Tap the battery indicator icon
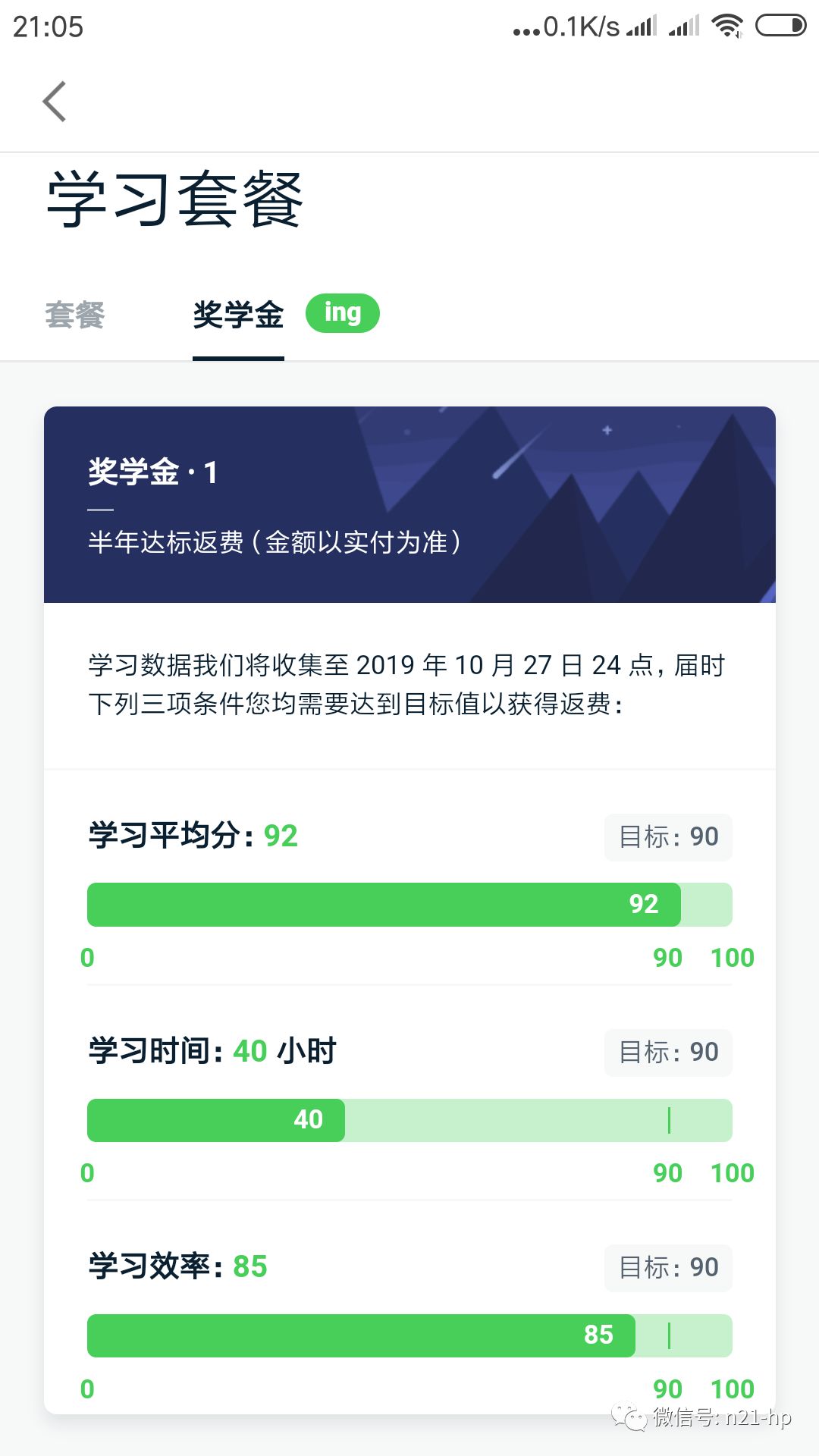819x1456 pixels. point(780,27)
